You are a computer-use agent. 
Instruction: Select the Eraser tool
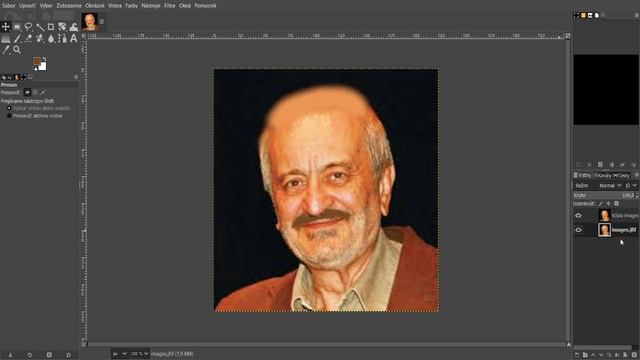(29, 39)
